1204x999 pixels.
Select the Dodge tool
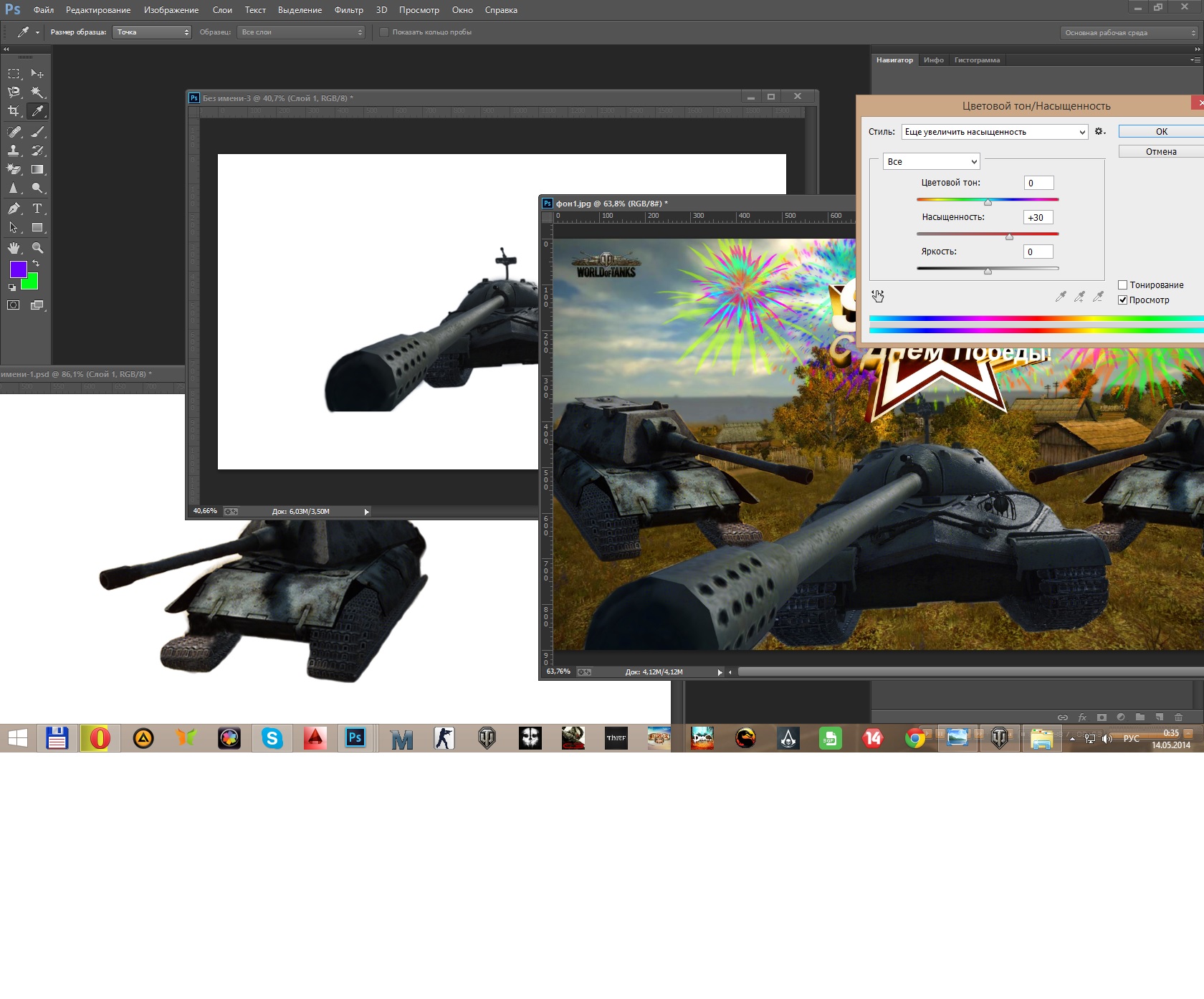click(x=37, y=188)
